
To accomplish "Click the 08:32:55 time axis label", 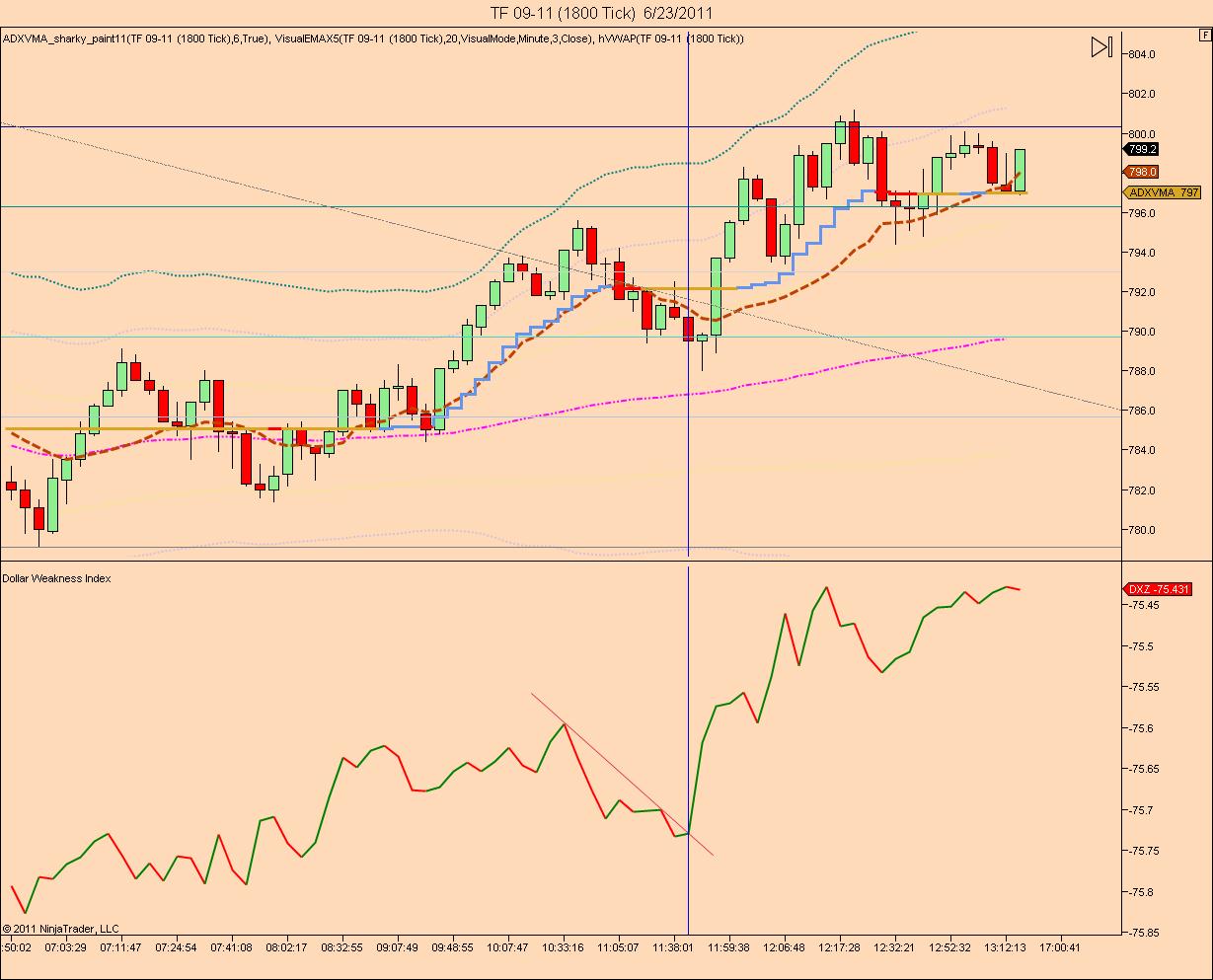I will 342,947.
